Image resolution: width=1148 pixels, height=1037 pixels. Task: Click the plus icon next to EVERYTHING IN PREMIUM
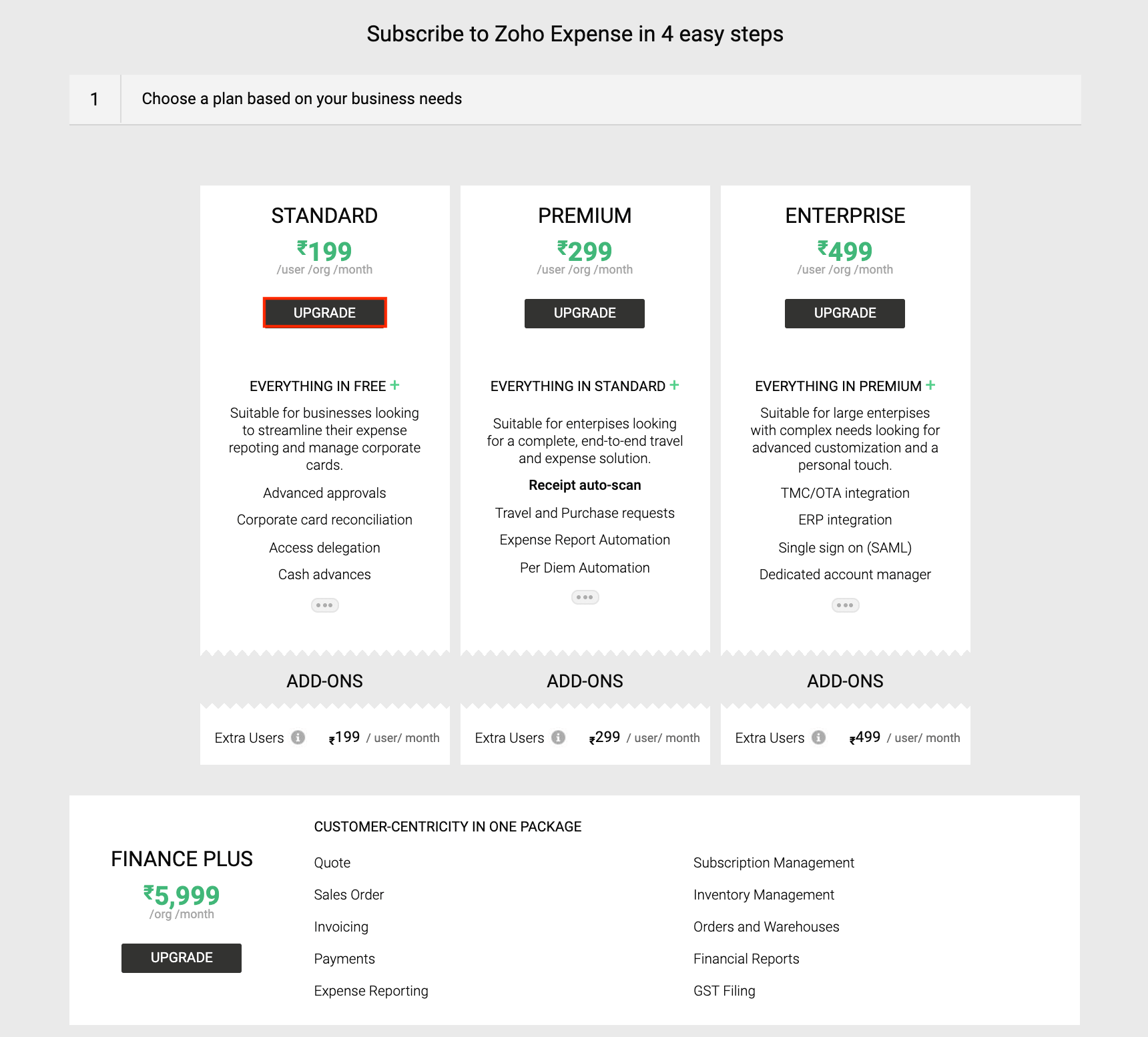pos(930,385)
